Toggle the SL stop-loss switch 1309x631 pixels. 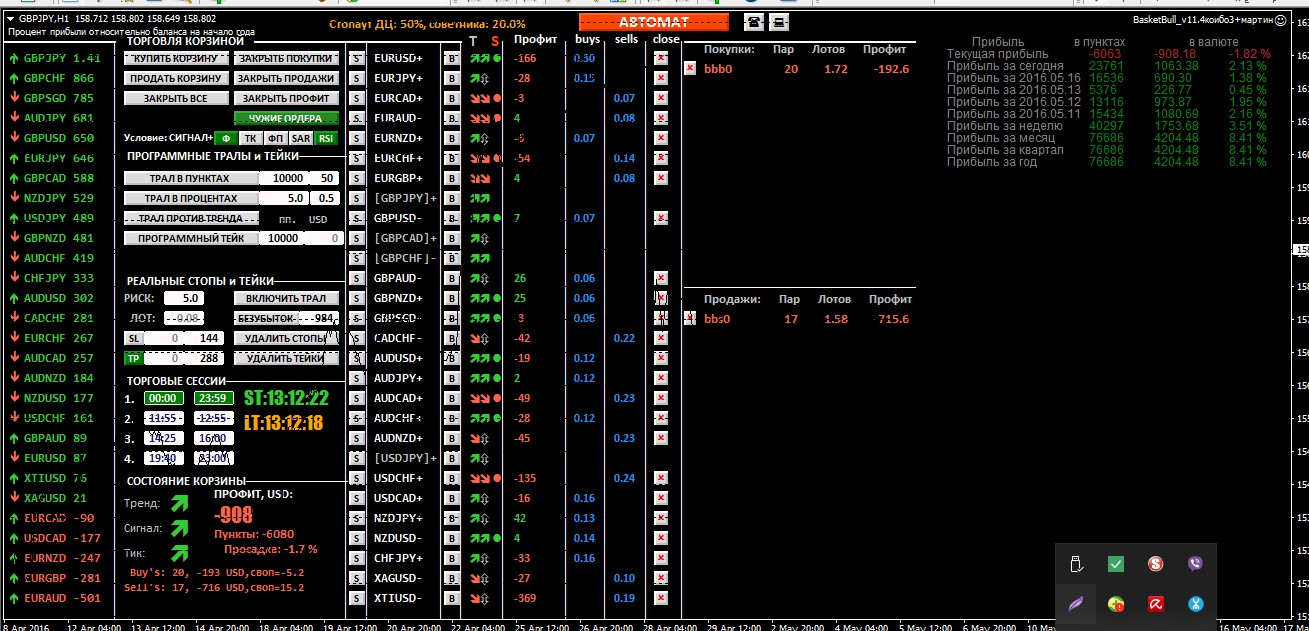[x=132, y=338]
